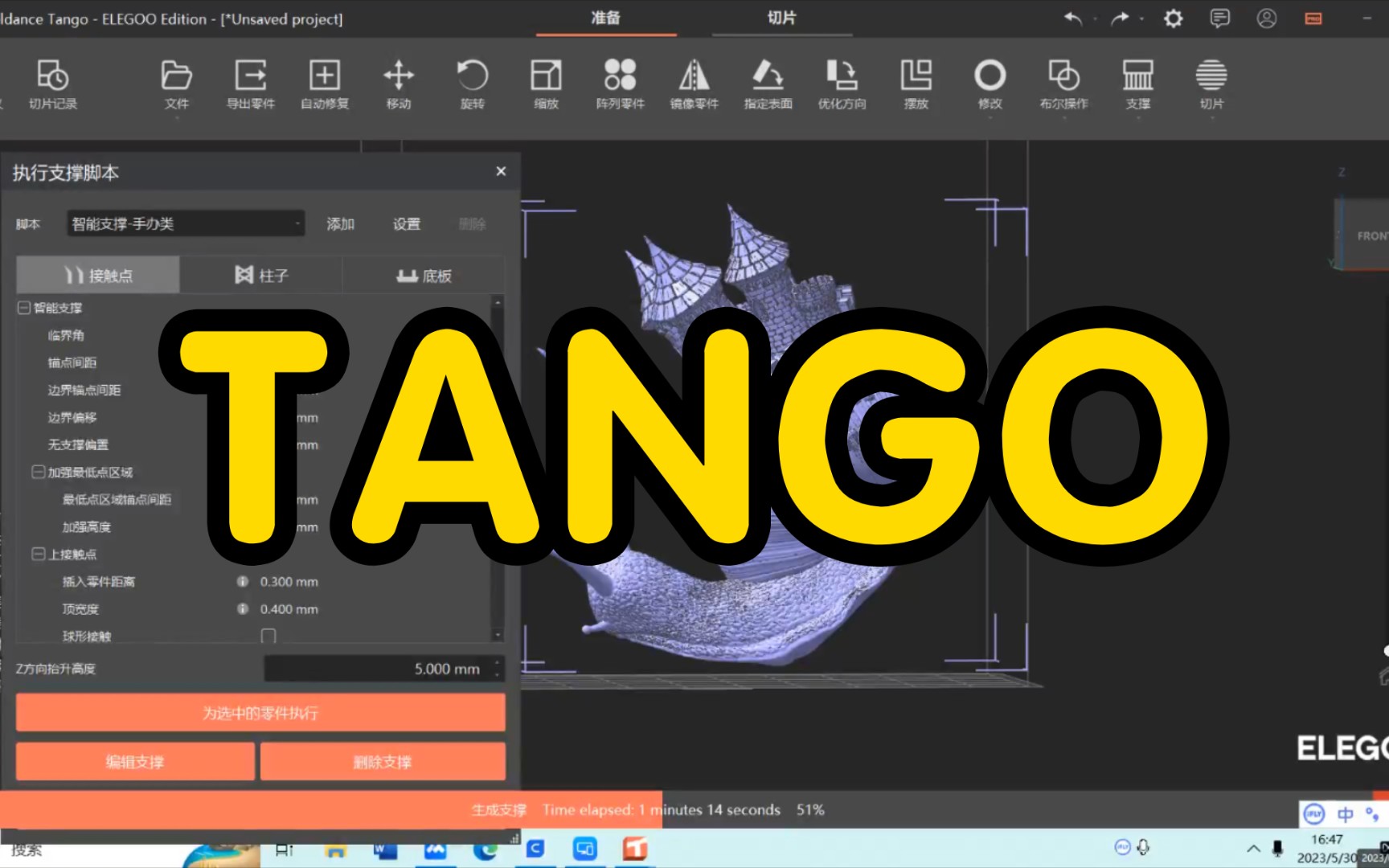
Task: Click 为选中的零件执行 execute button
Action: 260,713
